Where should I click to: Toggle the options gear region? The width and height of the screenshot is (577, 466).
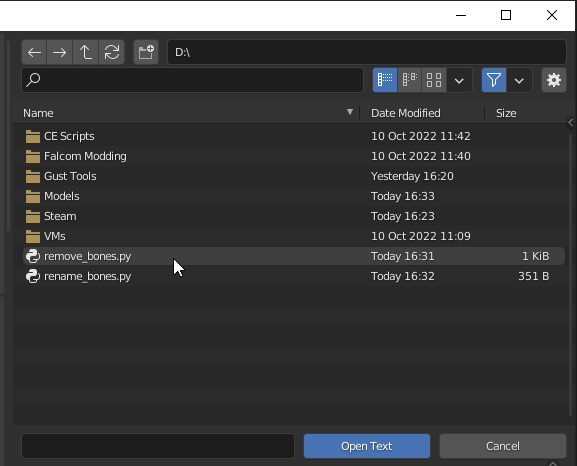(x=554, y=80)
